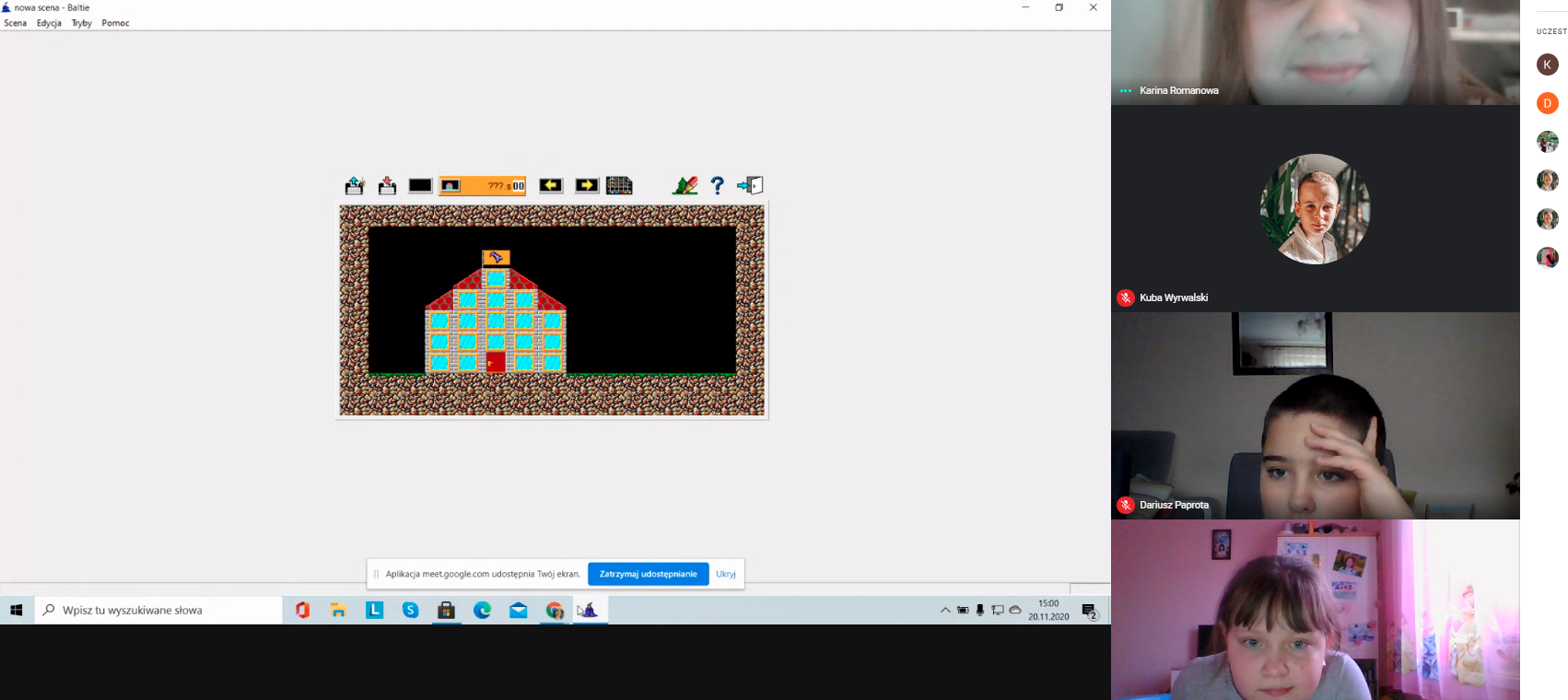Click Dariusz Paprota's video tile
The image size is (1568, 700).
[1315, 415]
